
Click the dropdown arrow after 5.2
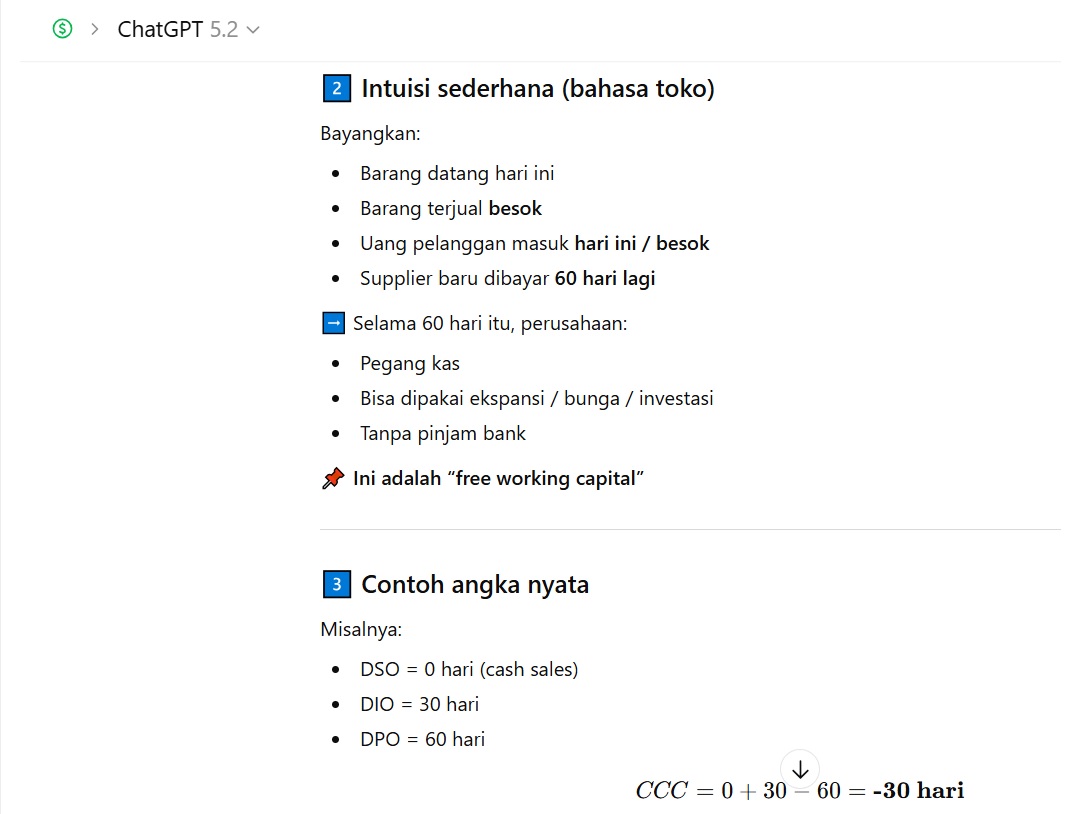(x=253, y=30)
